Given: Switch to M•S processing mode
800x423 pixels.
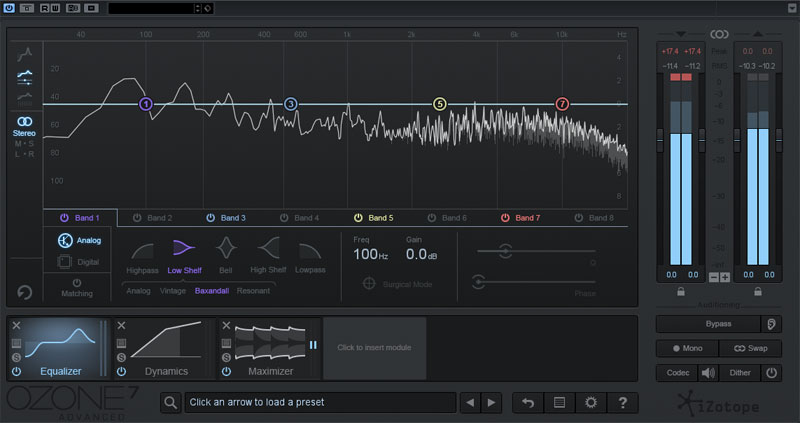Looking at the screenshot, I should pos(24,144).
